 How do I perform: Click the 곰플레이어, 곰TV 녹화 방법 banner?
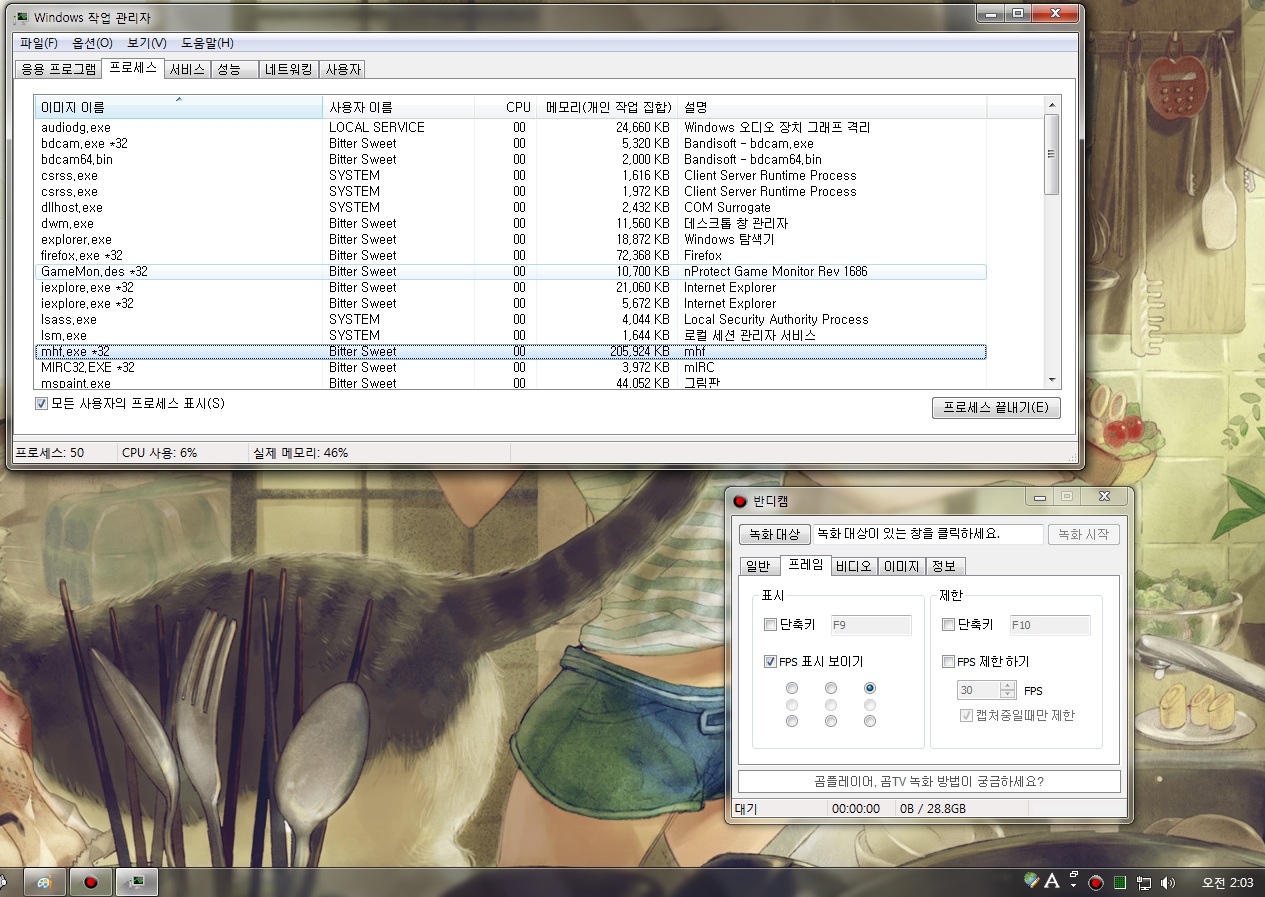929,782
